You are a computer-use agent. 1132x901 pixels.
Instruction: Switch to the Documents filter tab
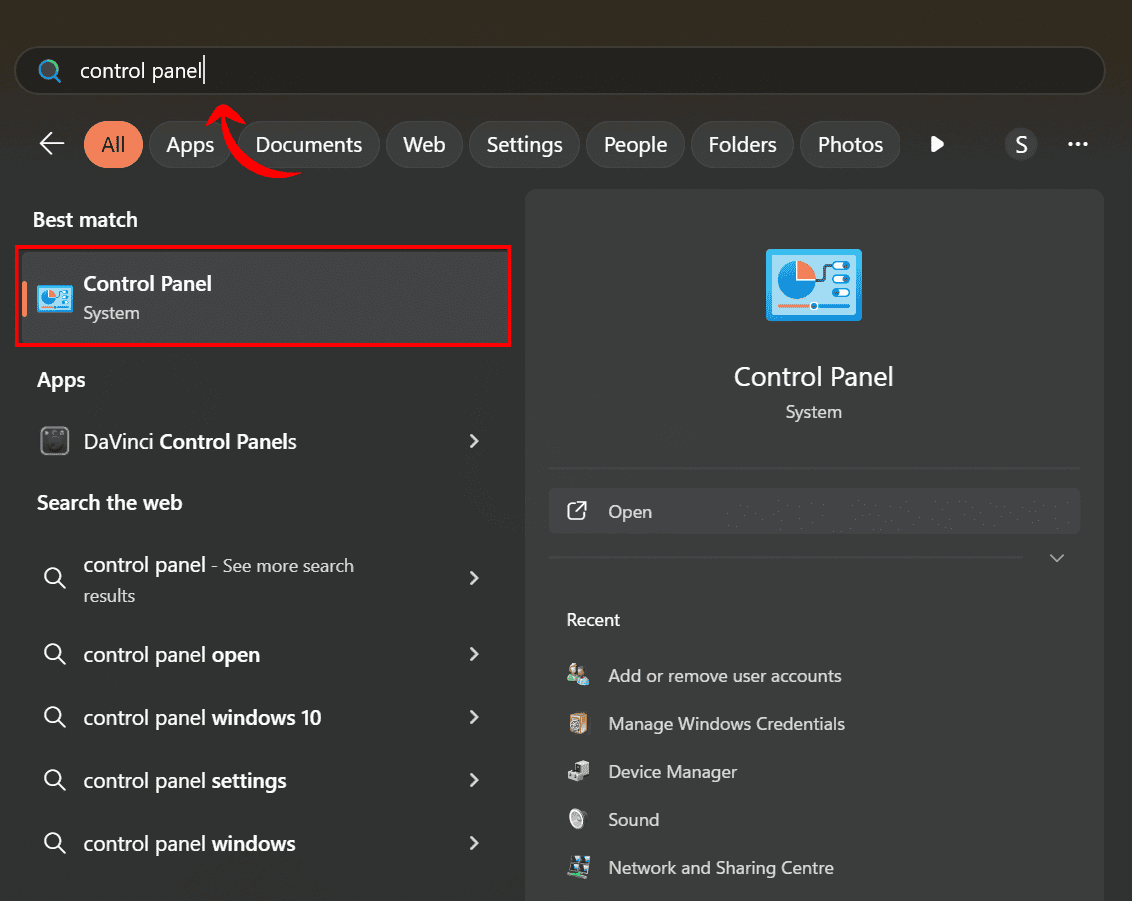tap(308, 144)
